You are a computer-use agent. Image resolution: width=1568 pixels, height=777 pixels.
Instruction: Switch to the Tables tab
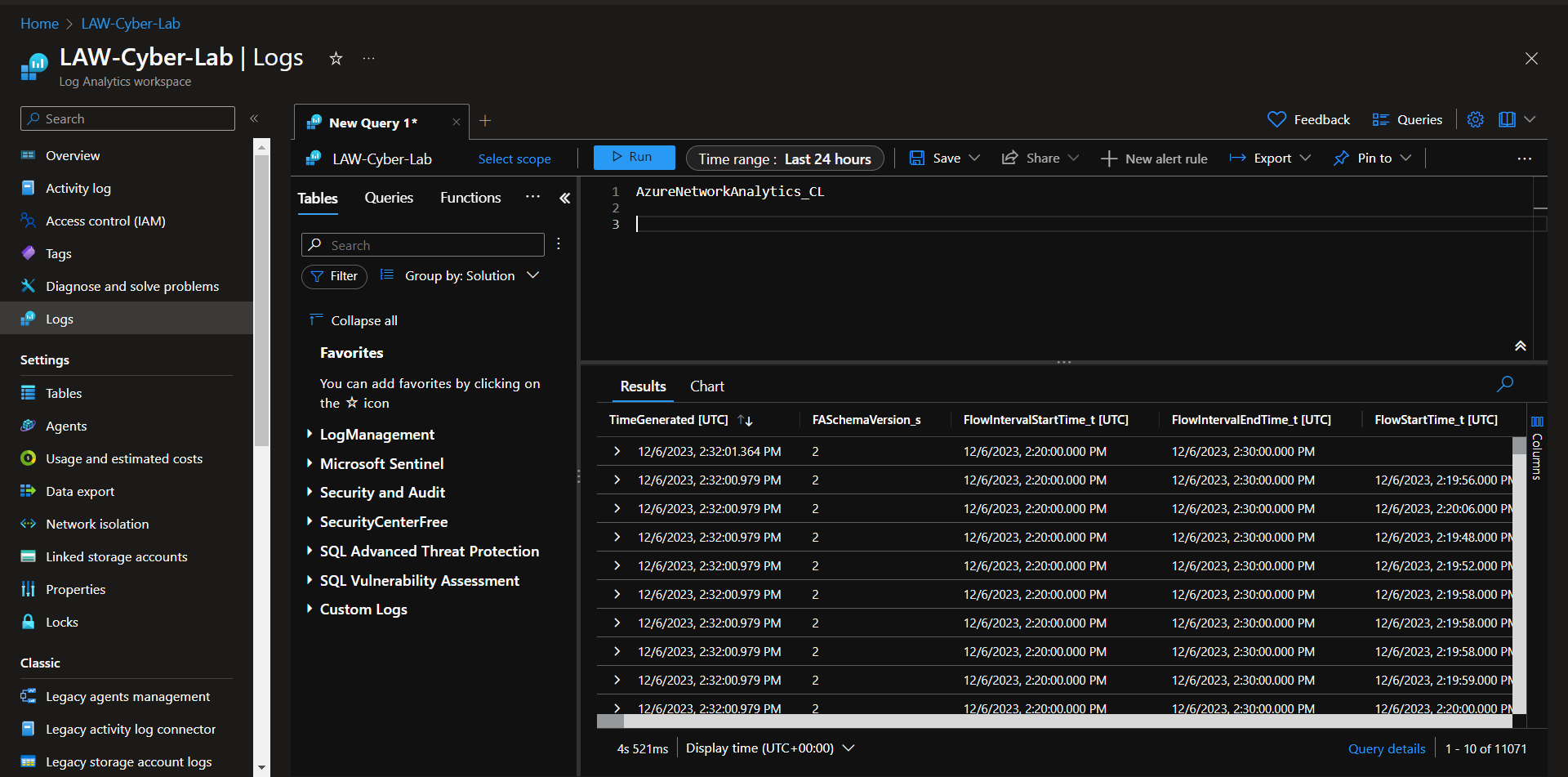point(318,199)
